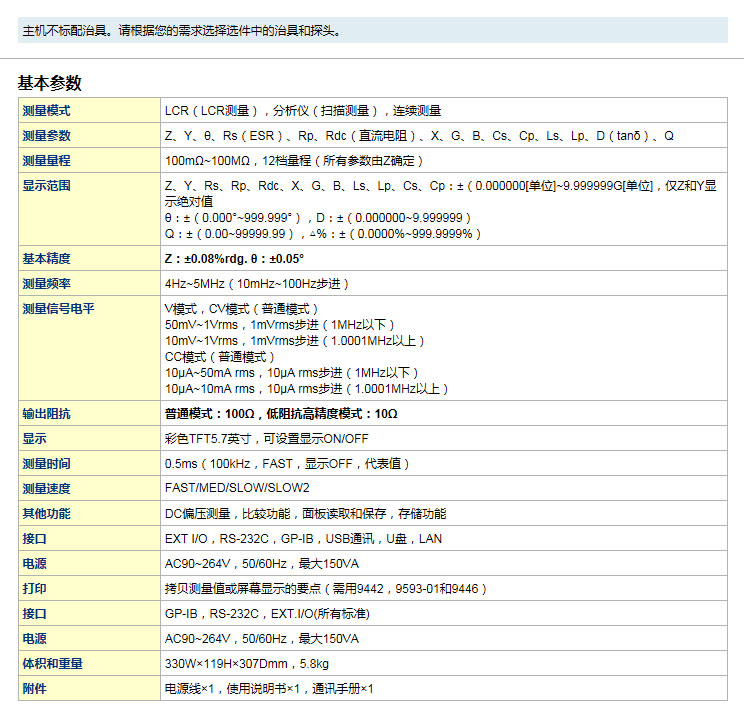Select the 体积和重量 row label
Viewport: 744px width, 714px height.
(x=52, y=664)
